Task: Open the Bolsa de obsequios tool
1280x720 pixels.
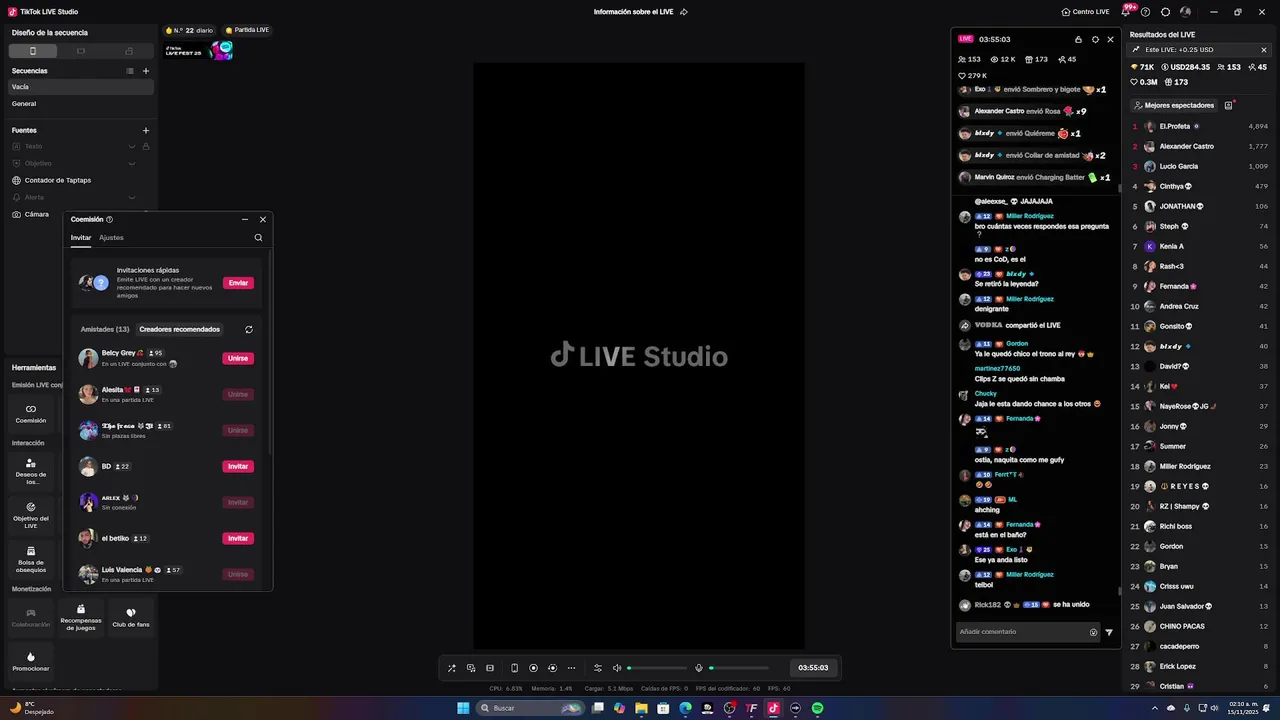Action: 31,559
